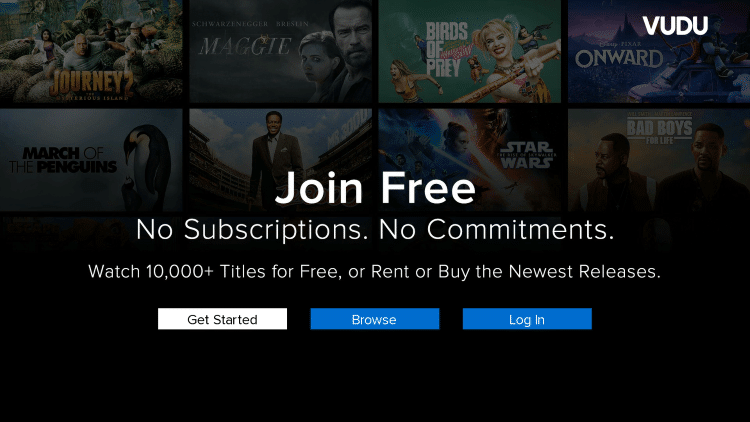
Task: Click the Onward title logo text
Action: [619, 59]
